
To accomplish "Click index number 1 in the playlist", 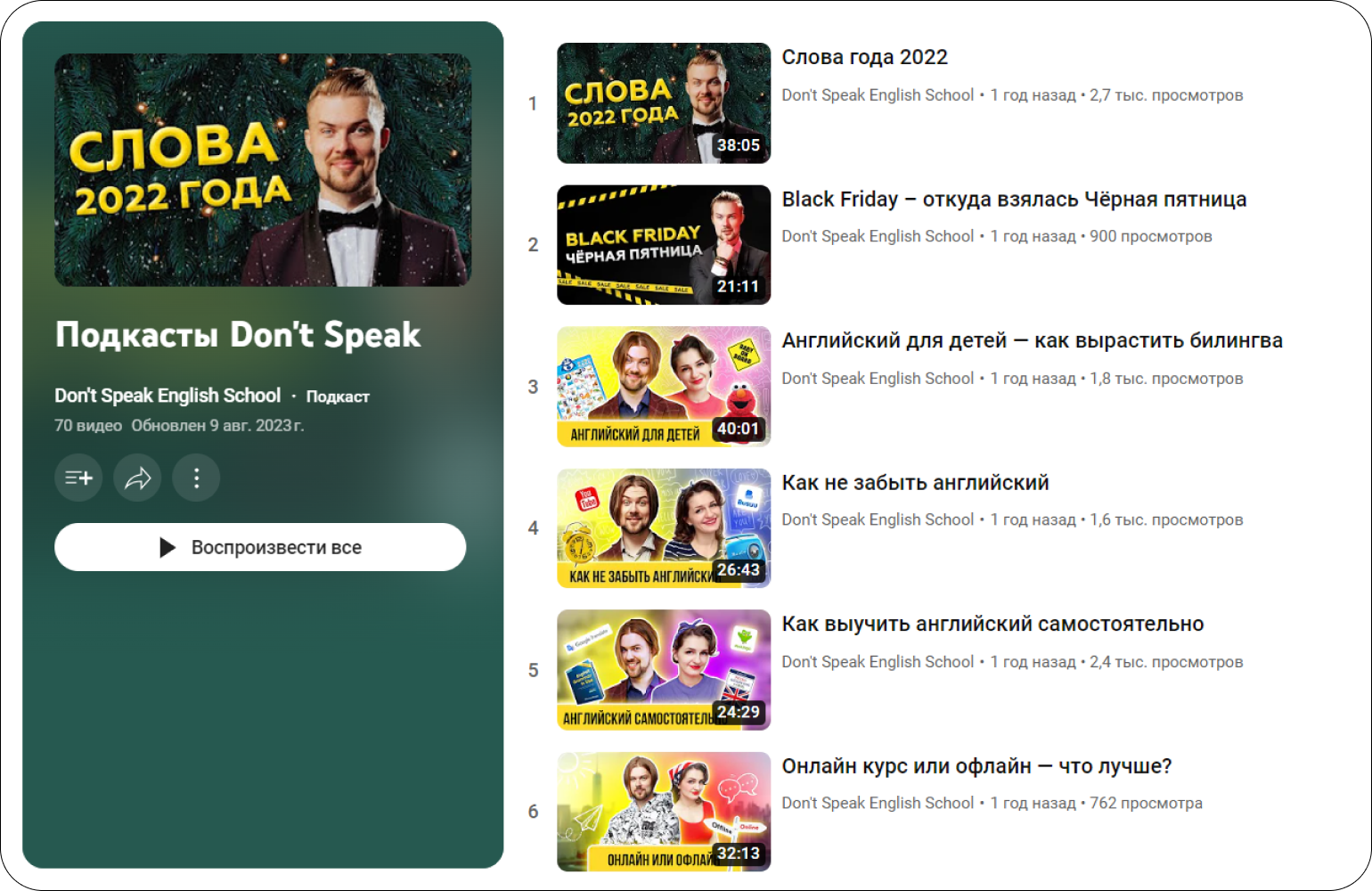I will pyautogui.click(x=533, y=103).
